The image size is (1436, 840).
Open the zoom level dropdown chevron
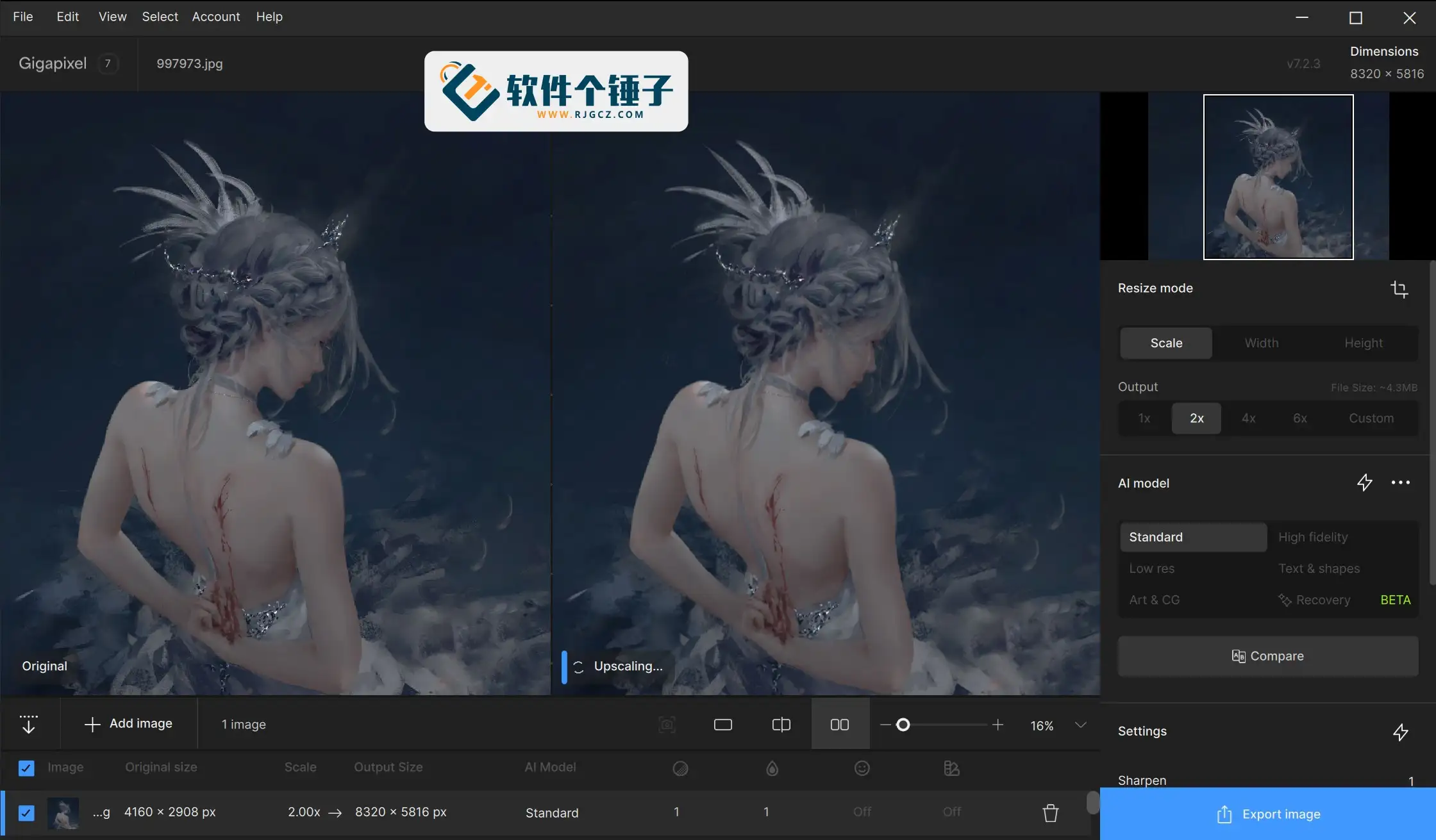coord(1081,725)
